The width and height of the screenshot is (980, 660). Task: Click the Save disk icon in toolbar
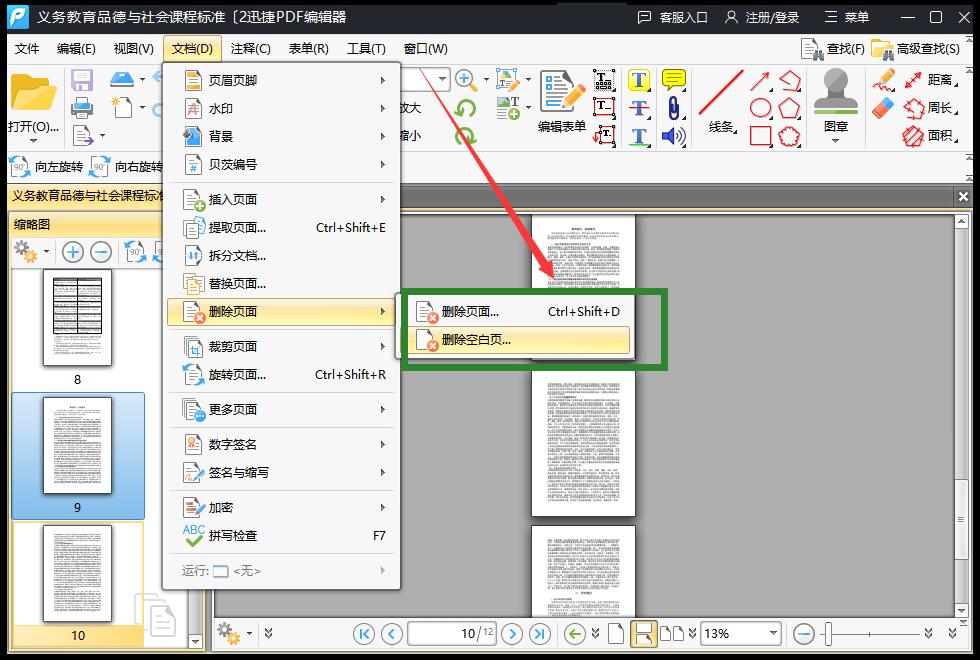point(82,80)
